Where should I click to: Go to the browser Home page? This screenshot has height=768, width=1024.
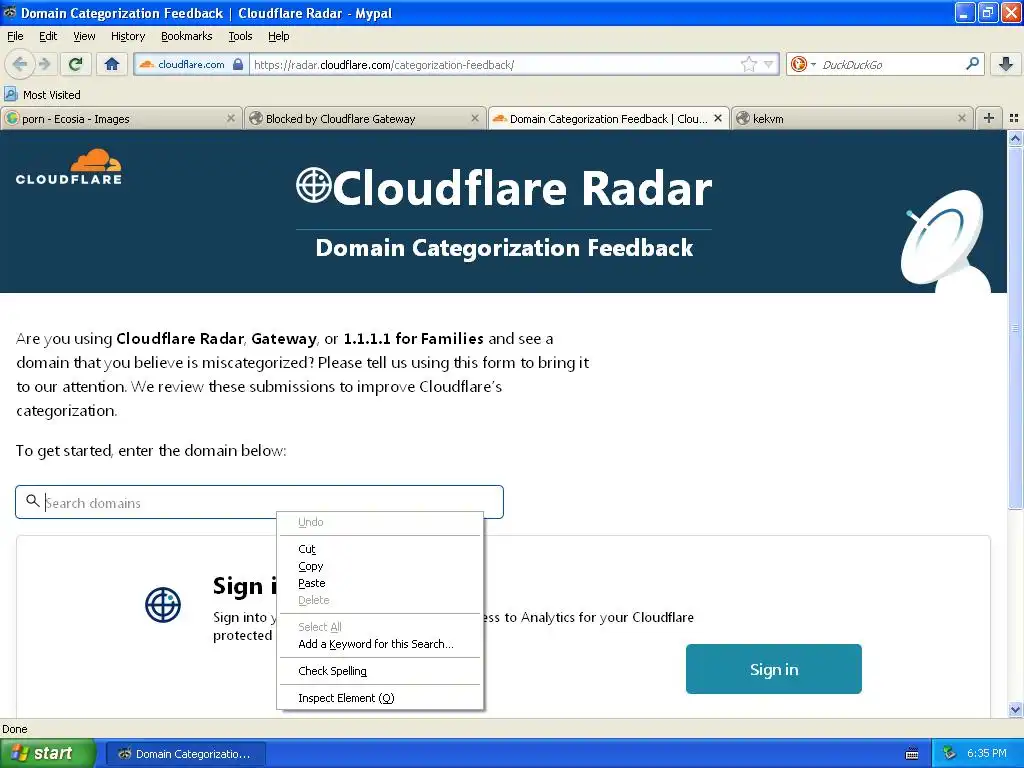tap(112, 64)
